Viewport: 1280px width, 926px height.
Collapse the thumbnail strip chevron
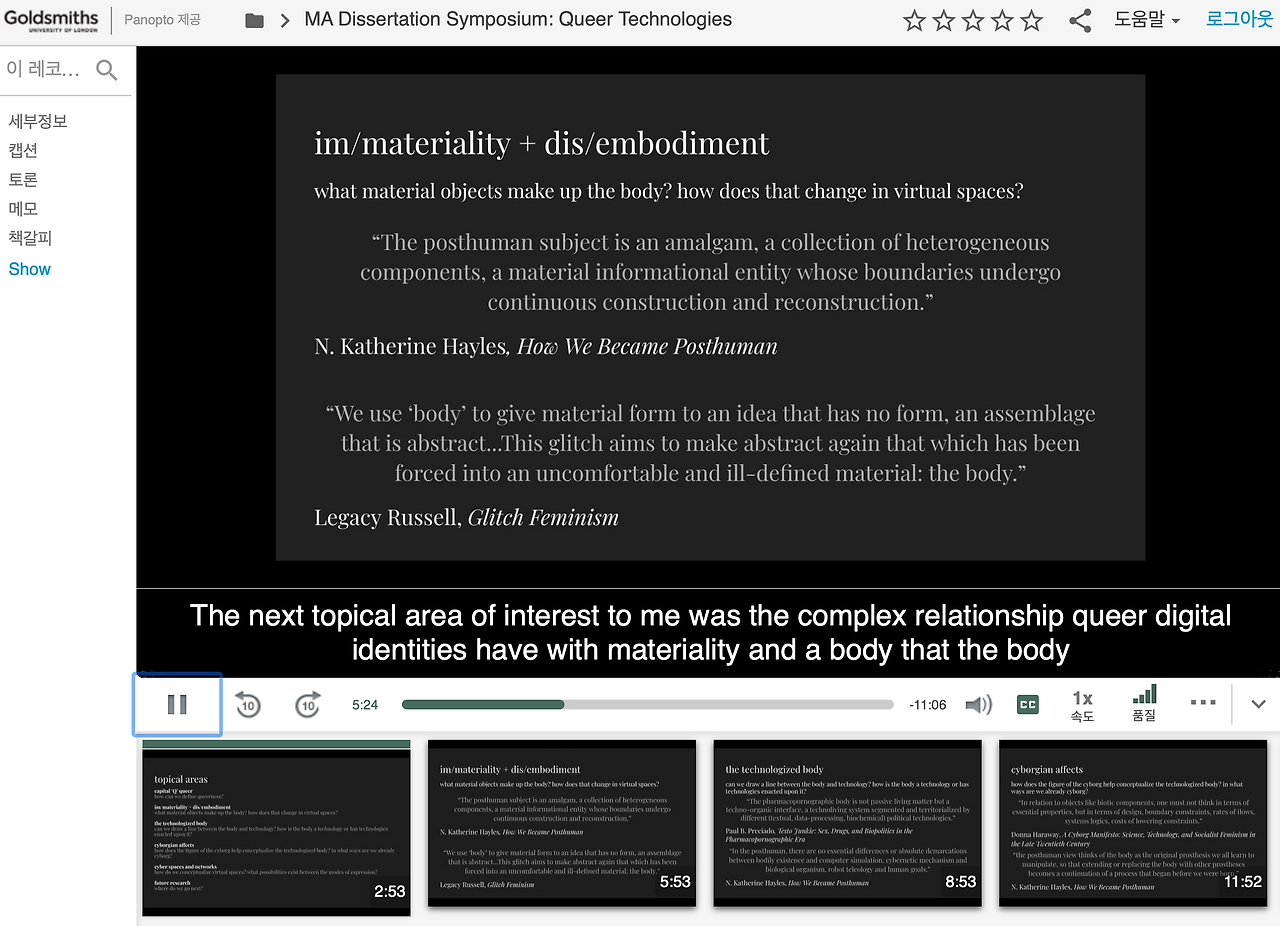1259,704
